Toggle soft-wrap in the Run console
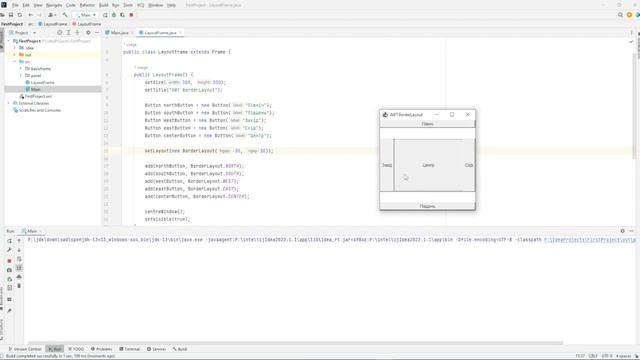Viewport: 640px width, 360px height. tap(19, 259)
